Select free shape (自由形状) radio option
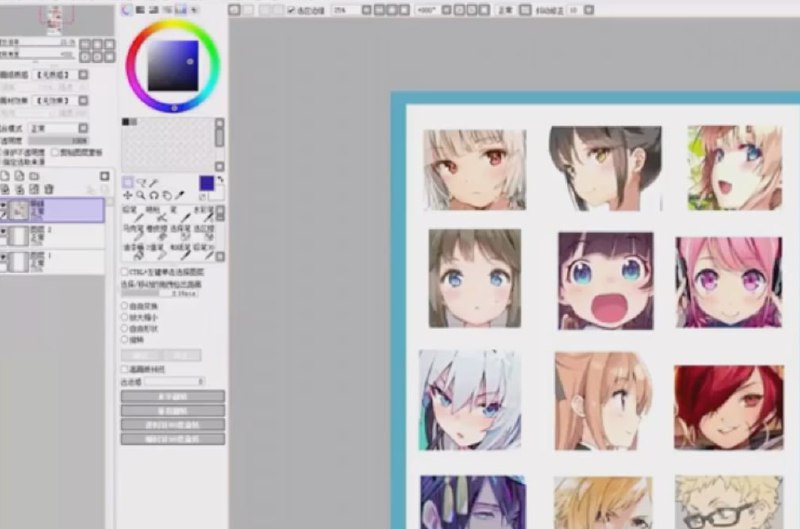Image resolution: width=800 pixels, height=529 pixels. [x=124, y=329]
